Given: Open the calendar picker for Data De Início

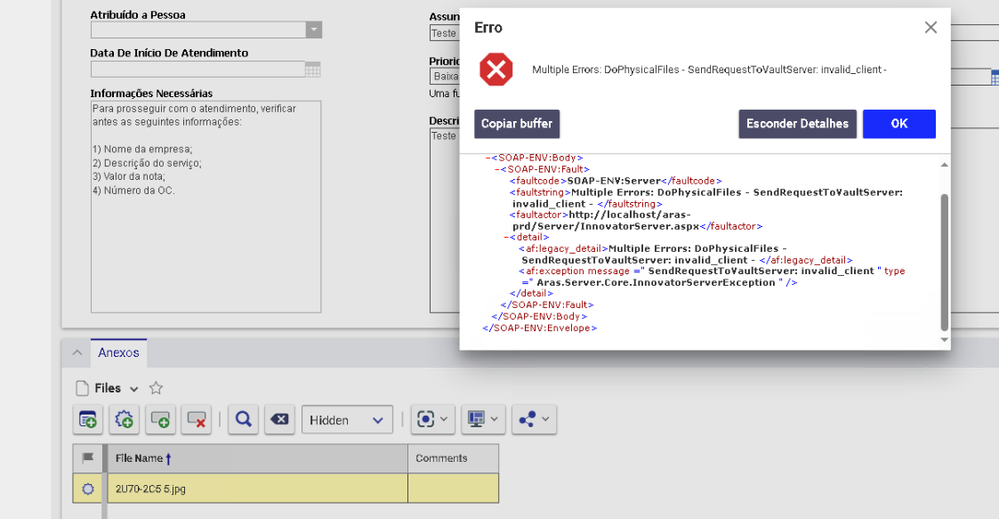Looking at the screenshot, I should [313, 70].
